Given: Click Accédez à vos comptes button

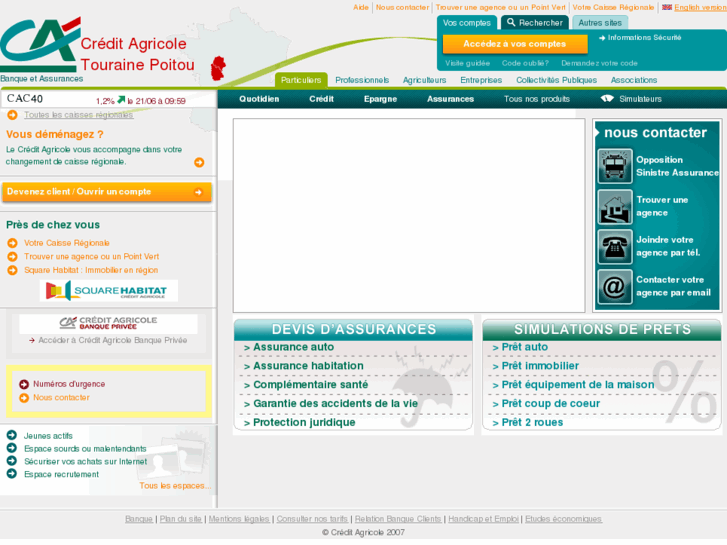Looking at the screenshot, I should click(515, 44).
